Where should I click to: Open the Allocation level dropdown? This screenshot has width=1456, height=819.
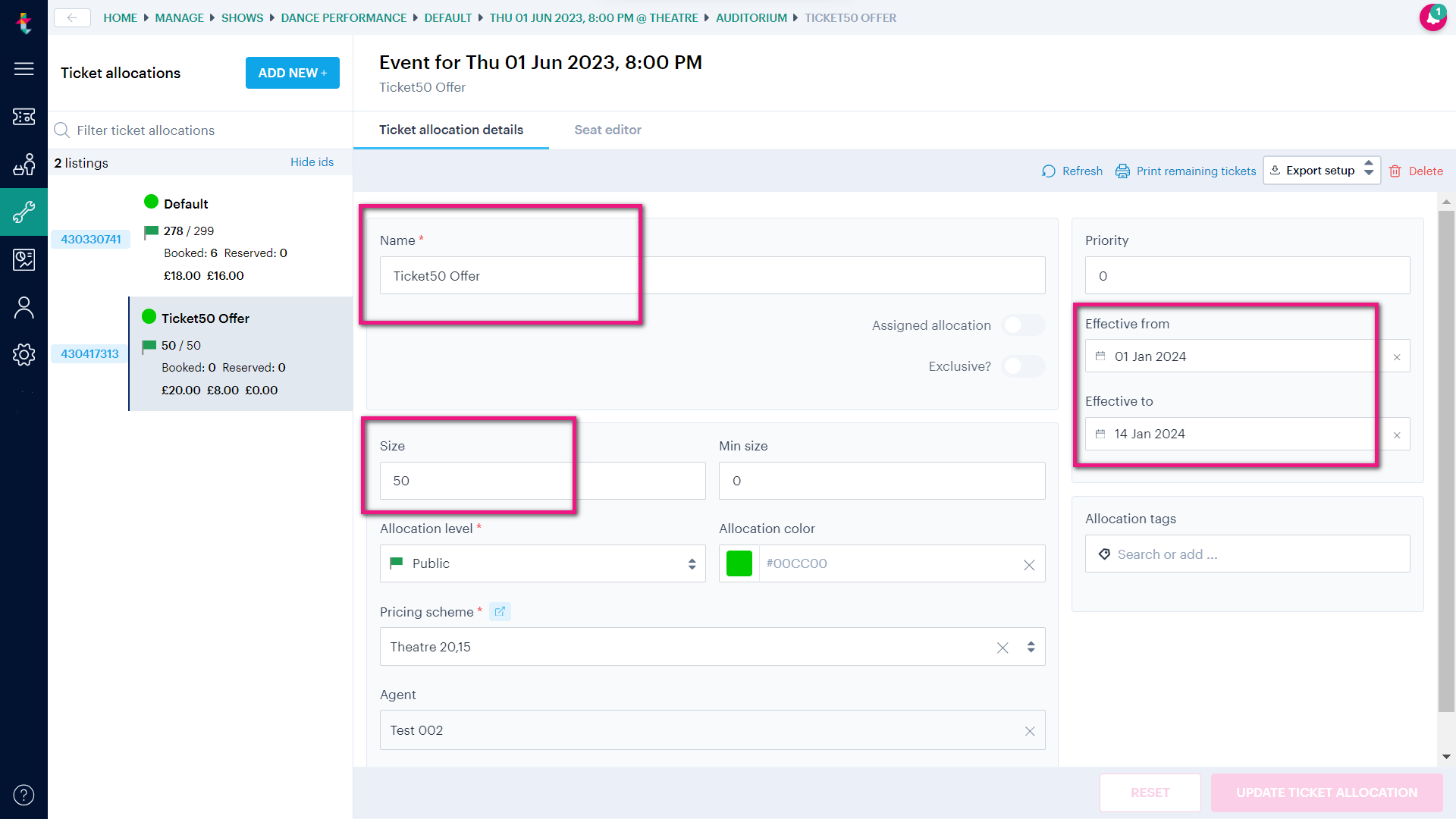(542, 563)
